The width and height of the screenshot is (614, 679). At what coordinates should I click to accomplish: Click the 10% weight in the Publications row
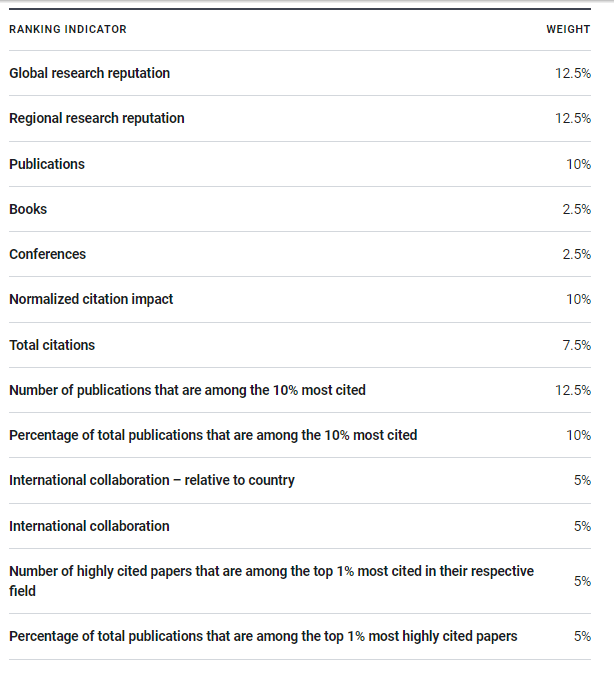[x=578, y=164]
